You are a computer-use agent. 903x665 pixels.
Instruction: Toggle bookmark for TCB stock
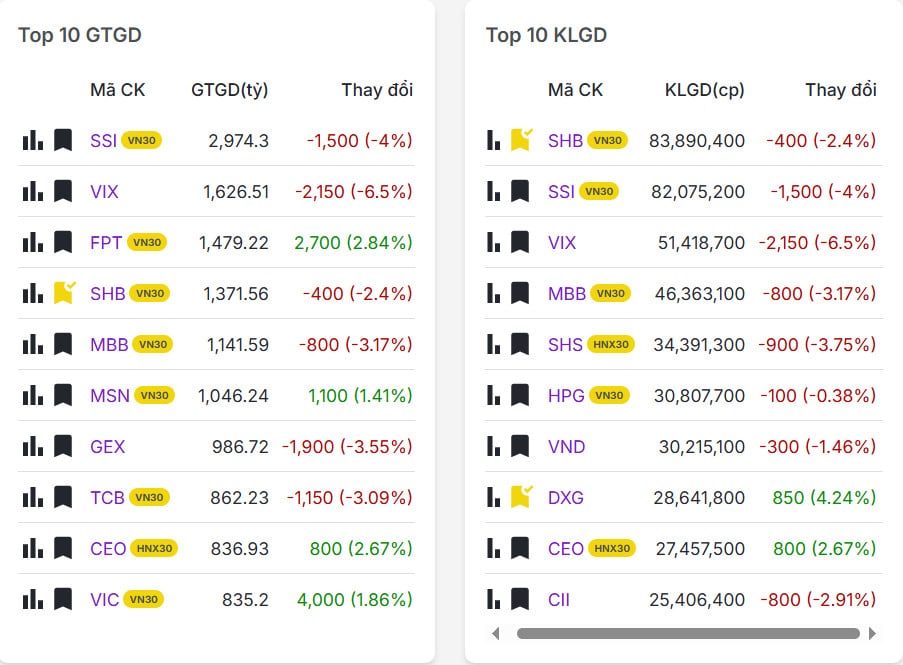pos(63,497)
